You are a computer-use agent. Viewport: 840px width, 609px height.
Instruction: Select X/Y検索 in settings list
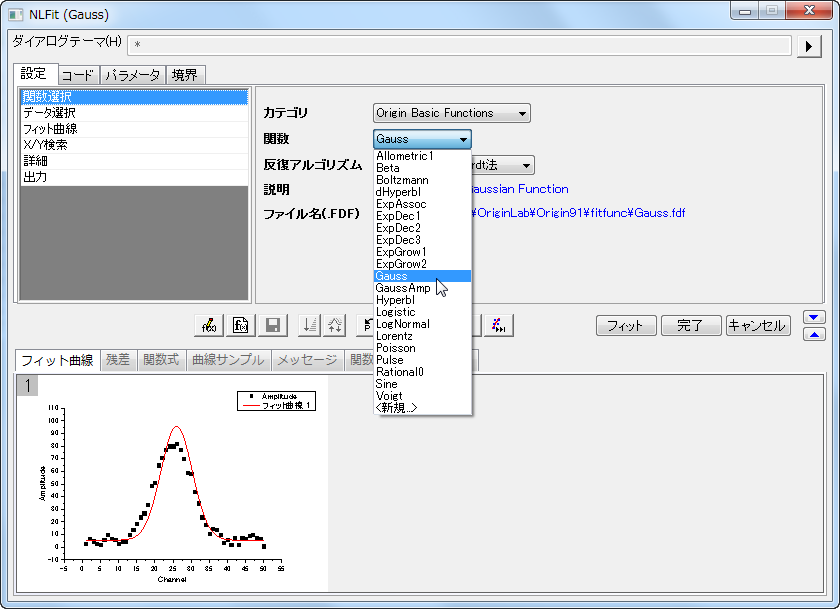(134, 145)
